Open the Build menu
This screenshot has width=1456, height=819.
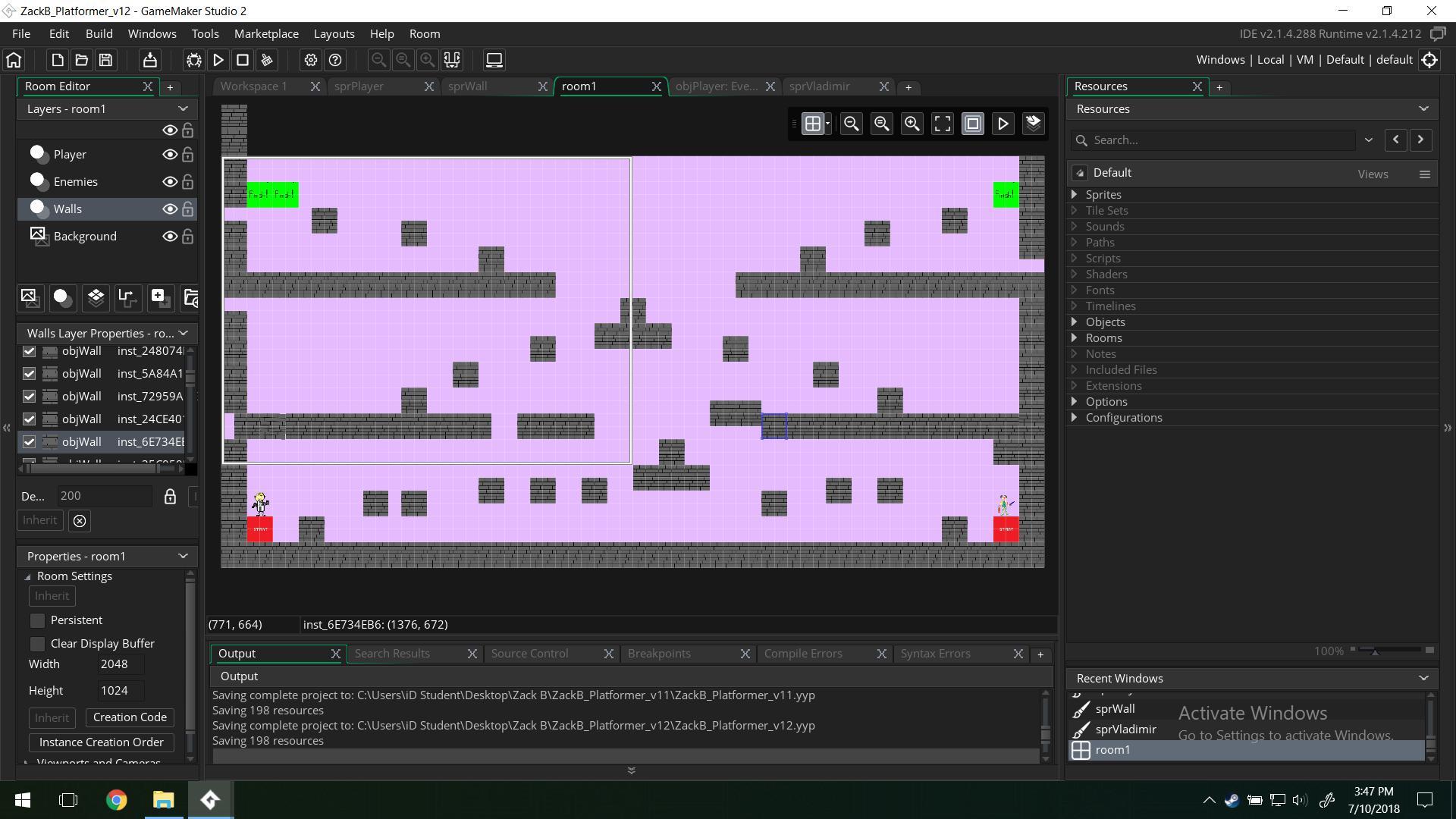tap(99, 34)
